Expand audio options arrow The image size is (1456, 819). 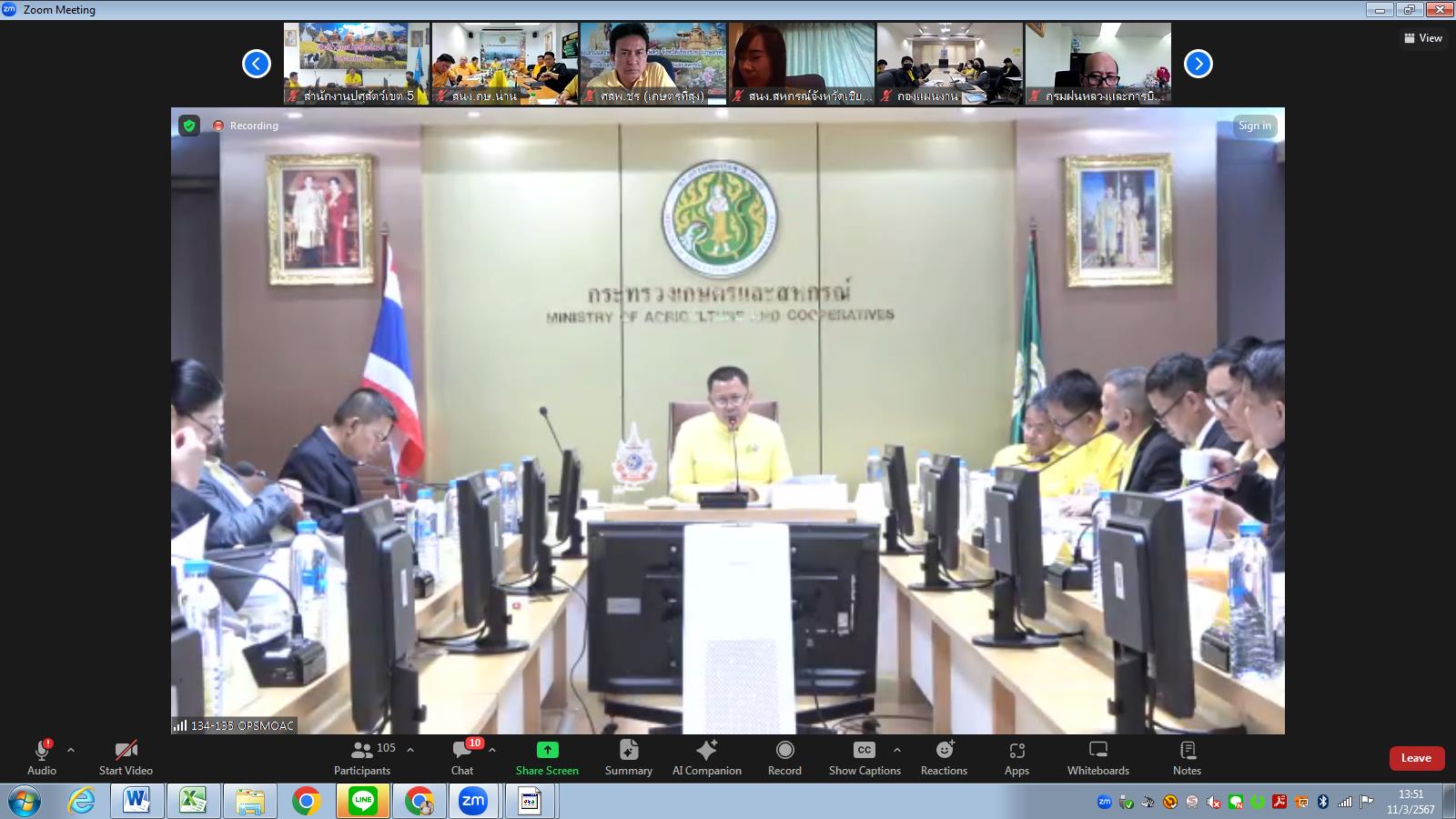(71, 750)
